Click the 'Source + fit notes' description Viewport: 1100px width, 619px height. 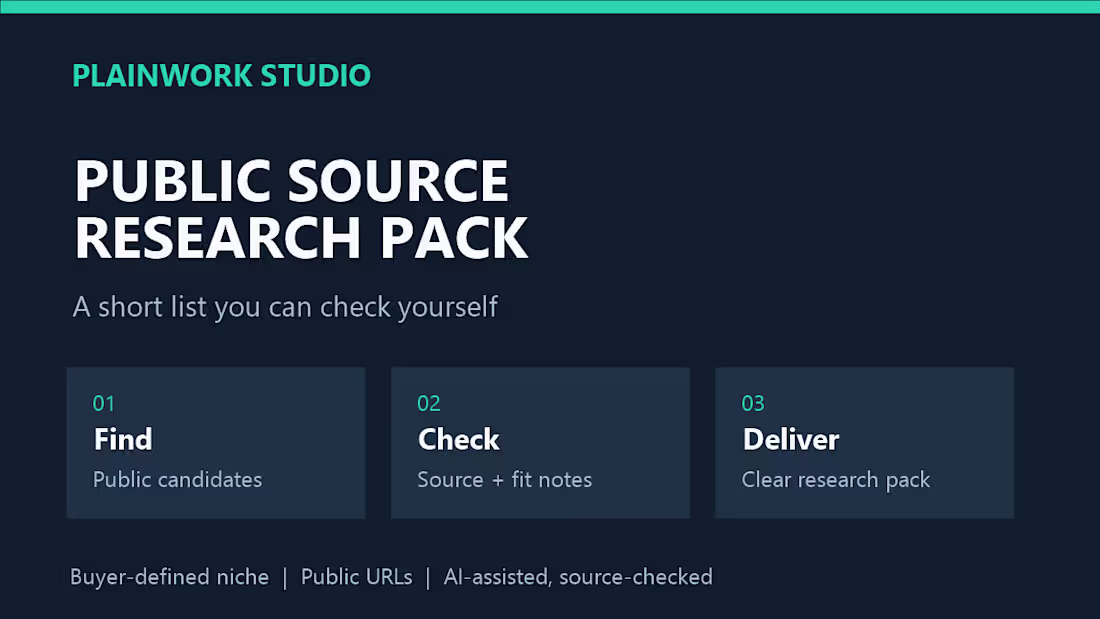tap(504, 480)
